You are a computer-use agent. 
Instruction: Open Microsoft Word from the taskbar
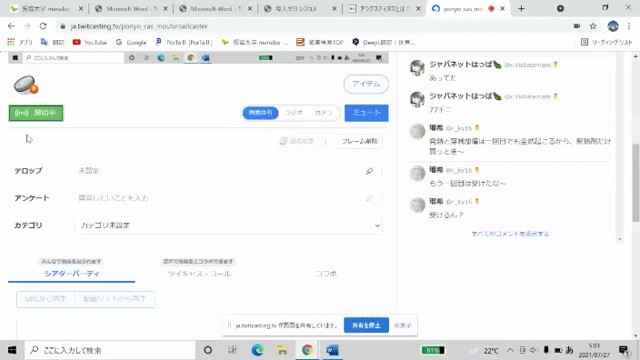click(332, 350)
